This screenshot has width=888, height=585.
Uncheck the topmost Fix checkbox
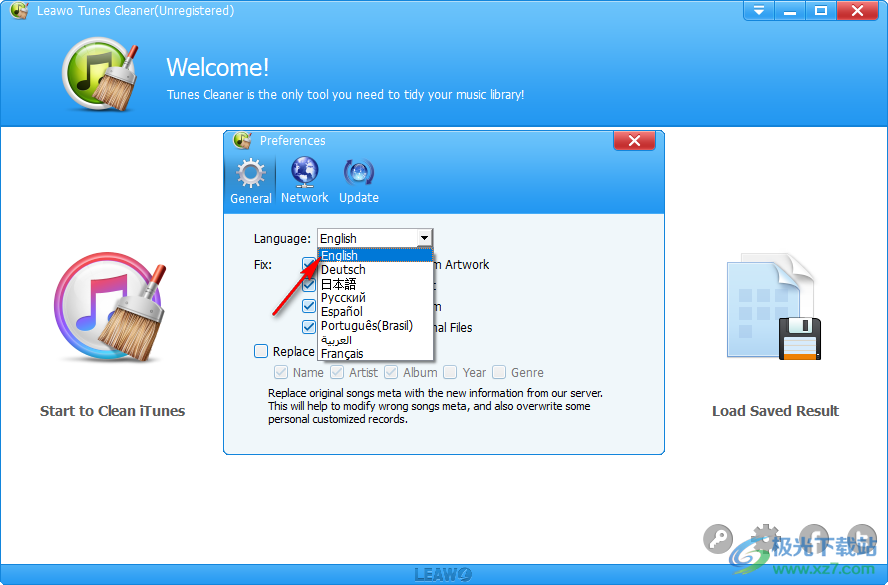[x=309, y=264]
